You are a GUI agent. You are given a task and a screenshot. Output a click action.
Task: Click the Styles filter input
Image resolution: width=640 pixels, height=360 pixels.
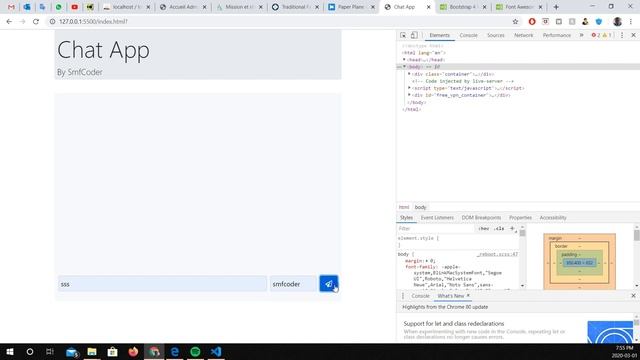pos(437,229)
